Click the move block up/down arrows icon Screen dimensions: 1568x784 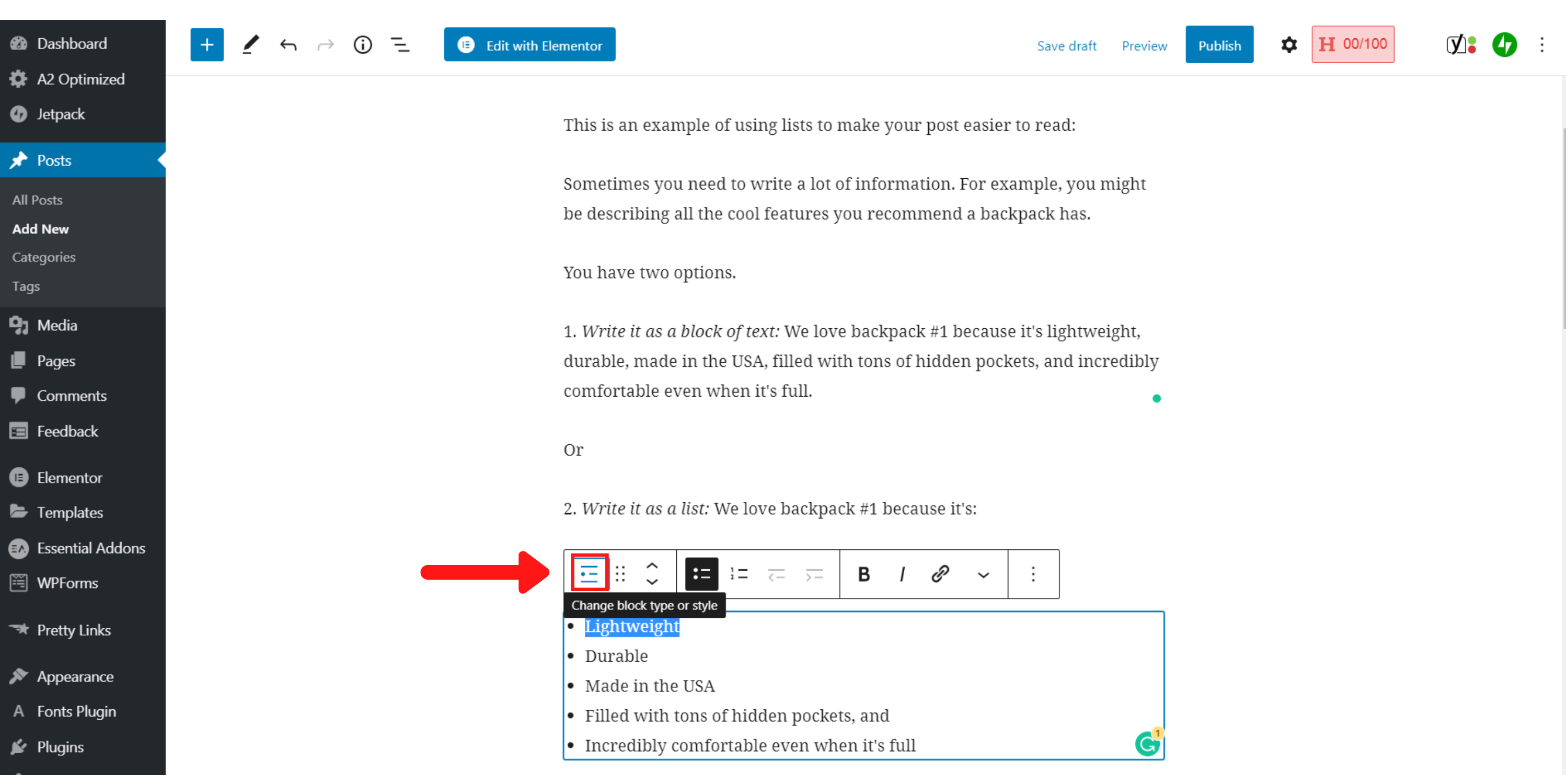coord(651,573)
